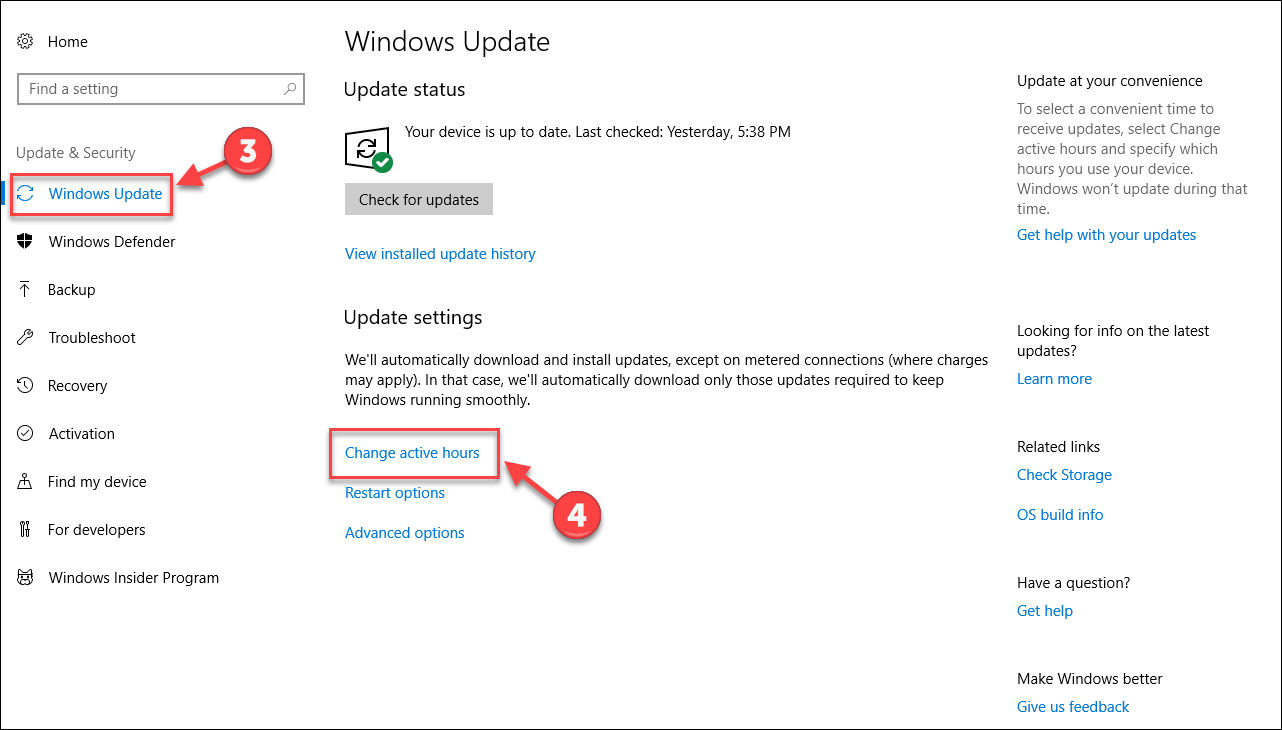Go to the Backup section
The image size is (1282, 730).
(72, 290)
